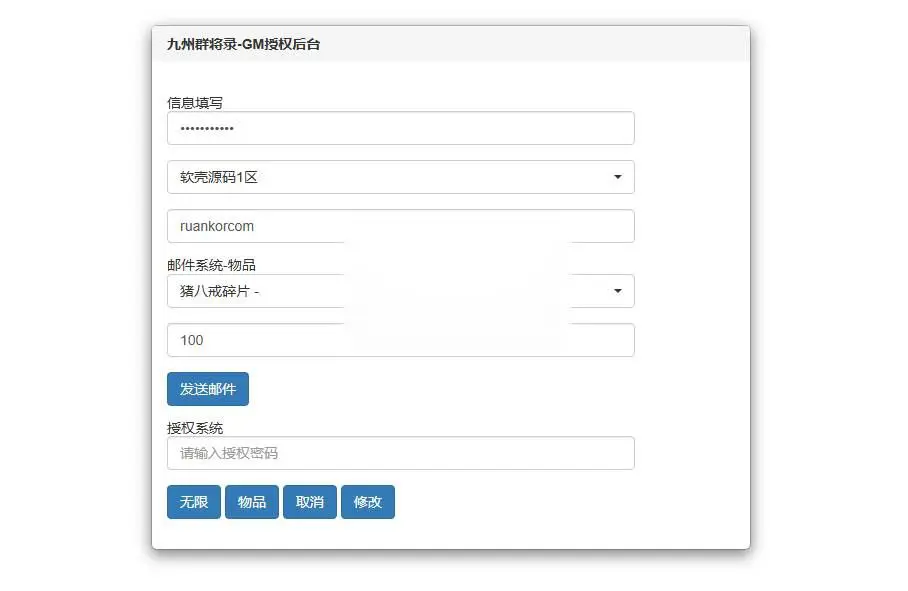Open the 软壳源码1区 server dropdown
Screen dimensions: 908x591
click(x=401, y=177)
